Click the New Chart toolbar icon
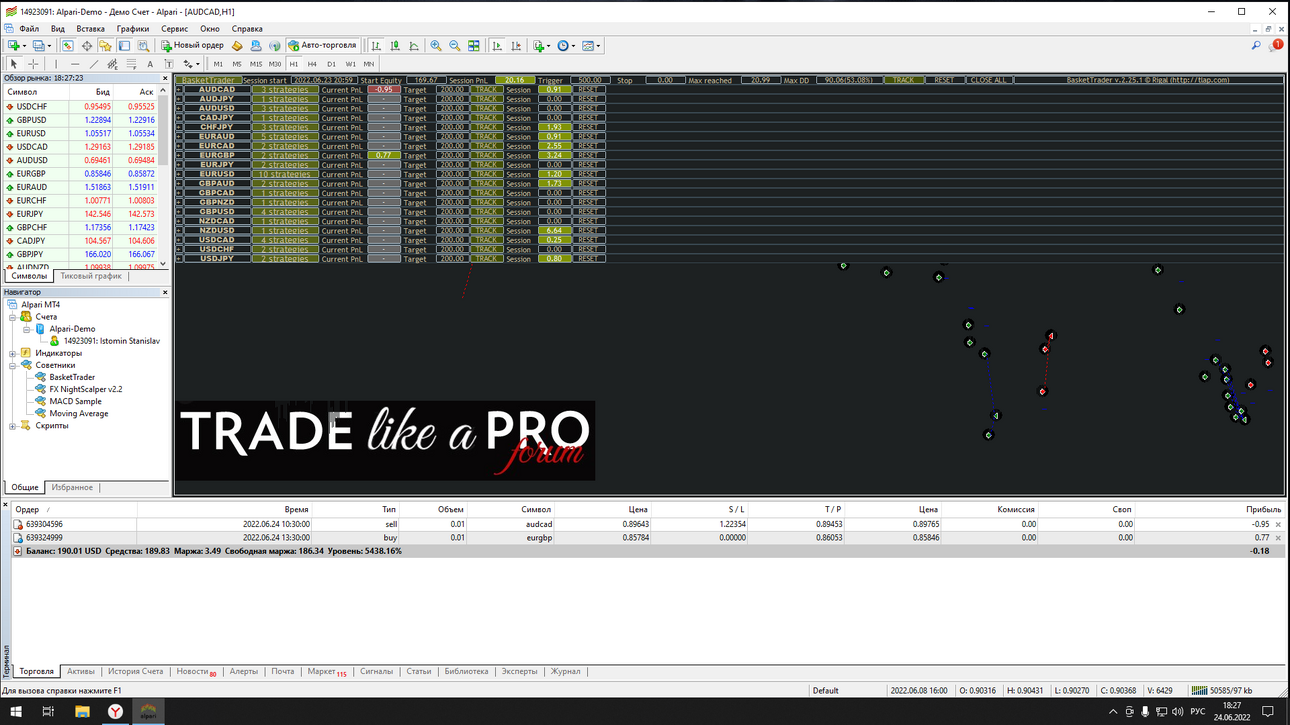The image size is (1290, 725). (x=13, y=45)
